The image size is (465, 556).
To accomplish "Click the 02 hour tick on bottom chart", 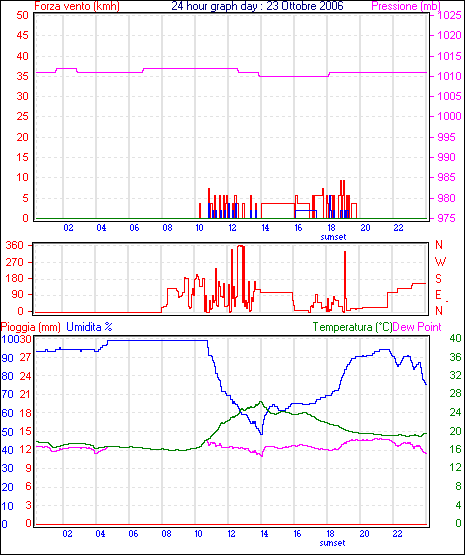I will pyautogui.click(x=67, y=534).
